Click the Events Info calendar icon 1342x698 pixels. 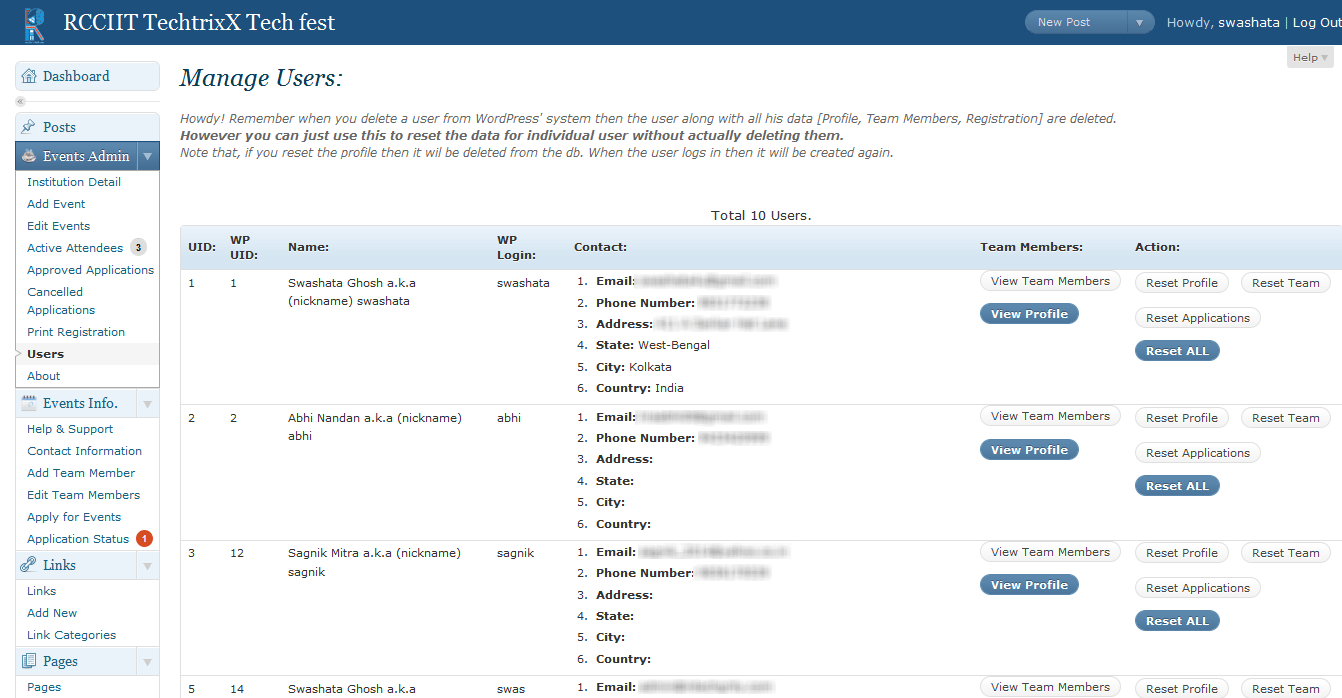point(29,403)
